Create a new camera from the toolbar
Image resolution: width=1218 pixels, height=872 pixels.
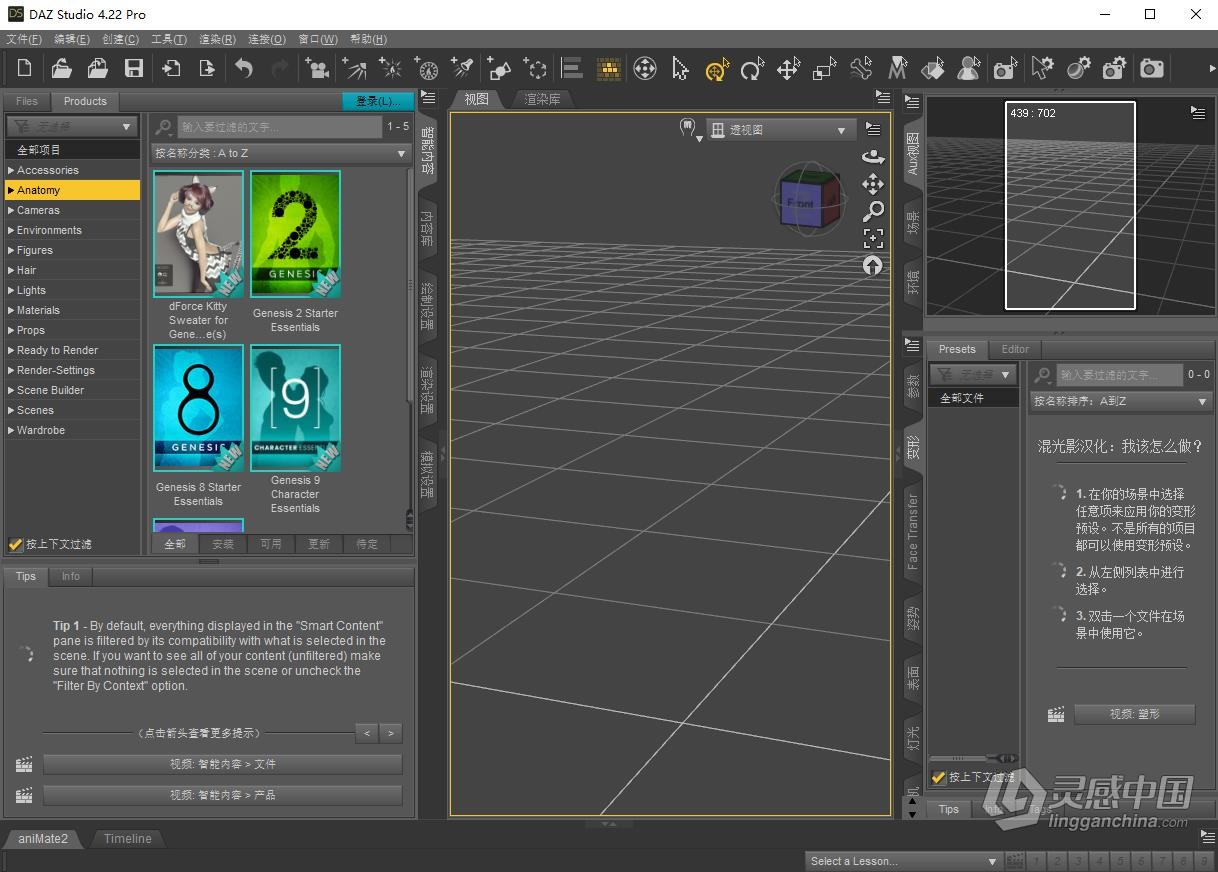click(320, 68)
